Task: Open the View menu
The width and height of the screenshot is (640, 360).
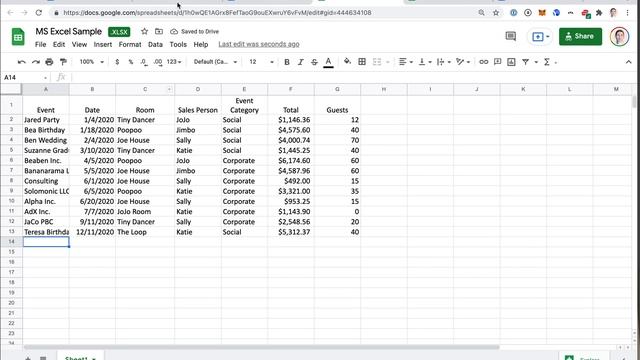Action: (x=79, y=44)
